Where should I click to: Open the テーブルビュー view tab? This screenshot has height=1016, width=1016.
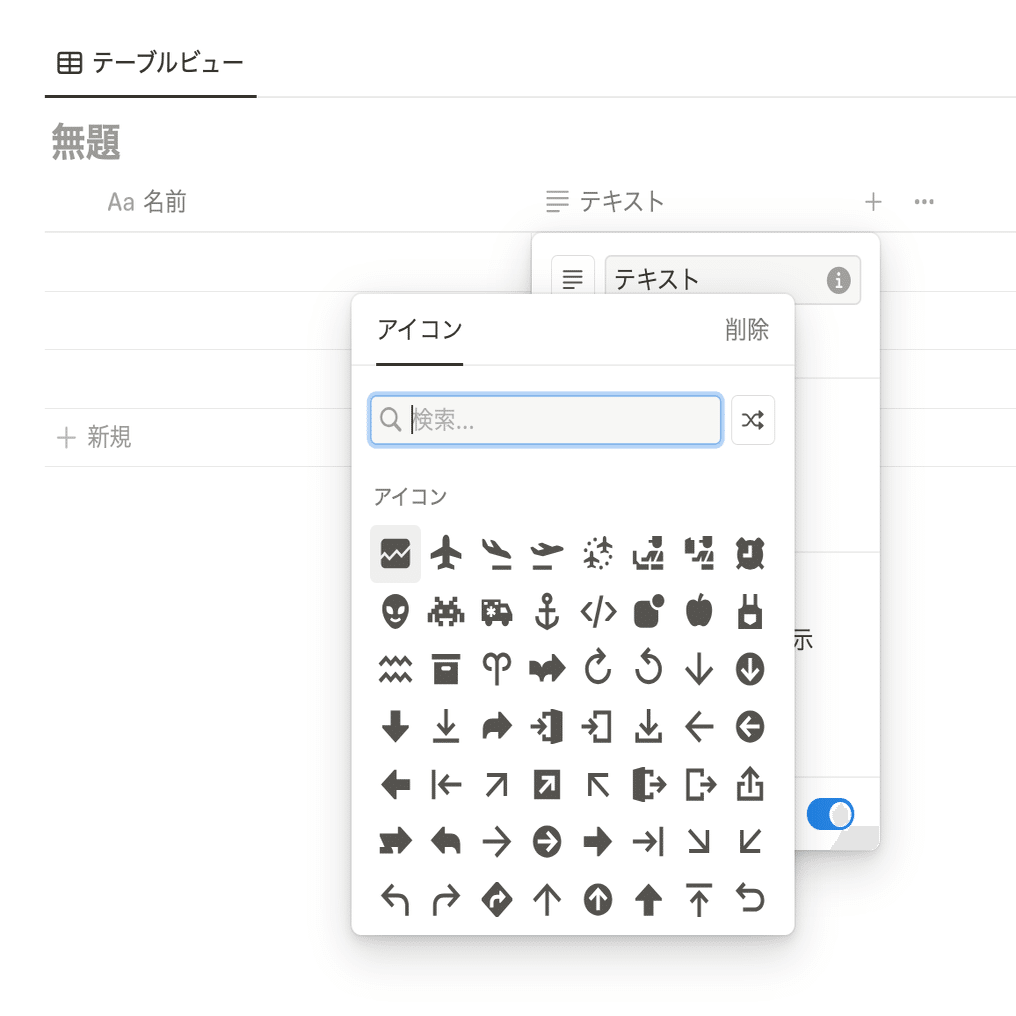tap(151, 63)
